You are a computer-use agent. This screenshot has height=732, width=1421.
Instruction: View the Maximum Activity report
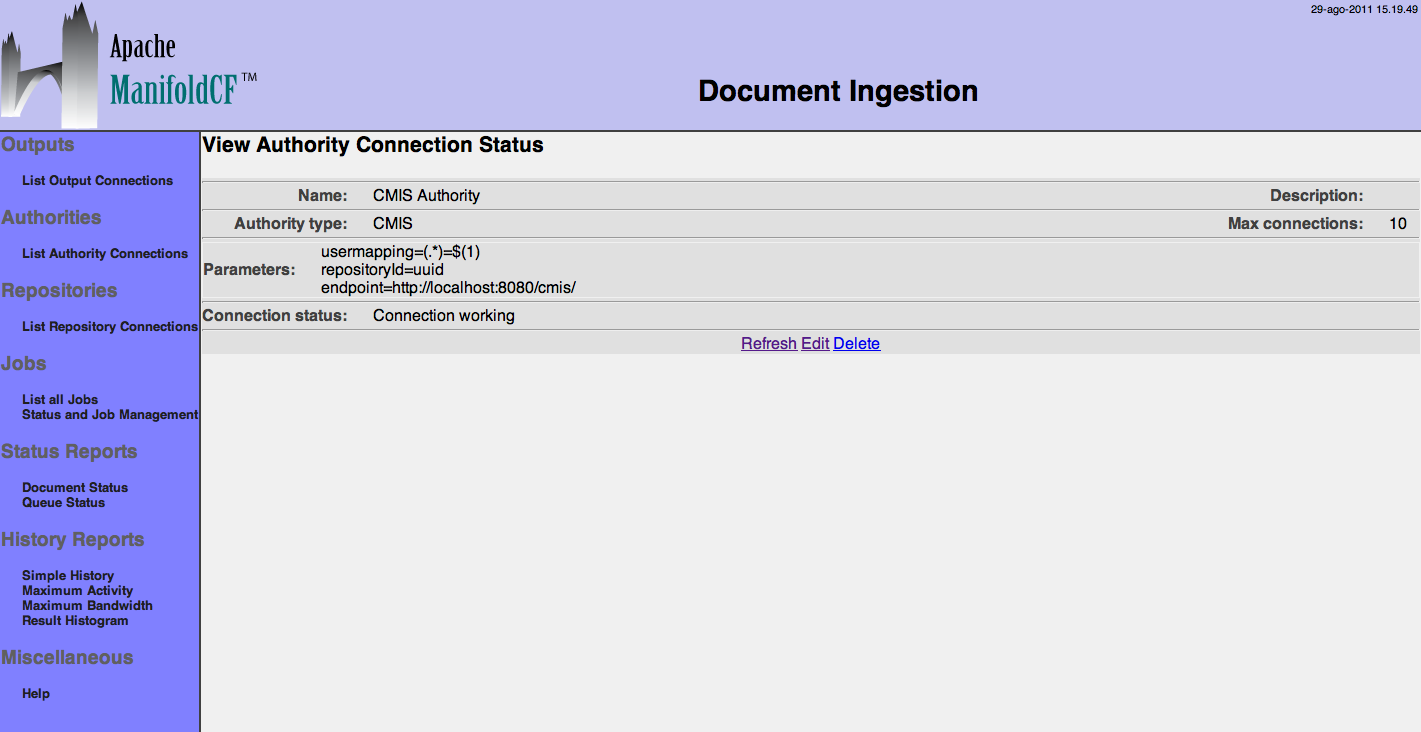tap(77, 591)
